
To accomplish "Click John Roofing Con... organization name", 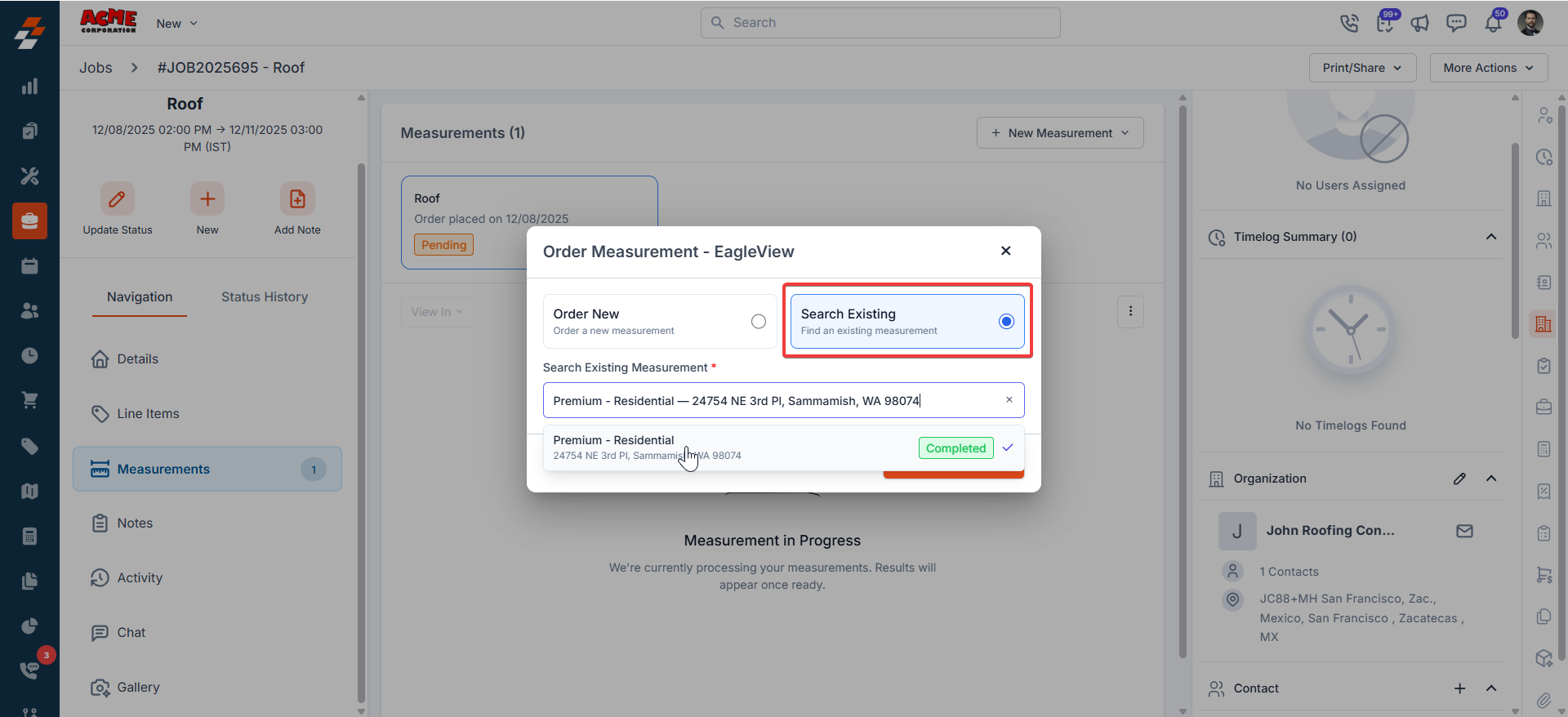I will [1330, 531].
